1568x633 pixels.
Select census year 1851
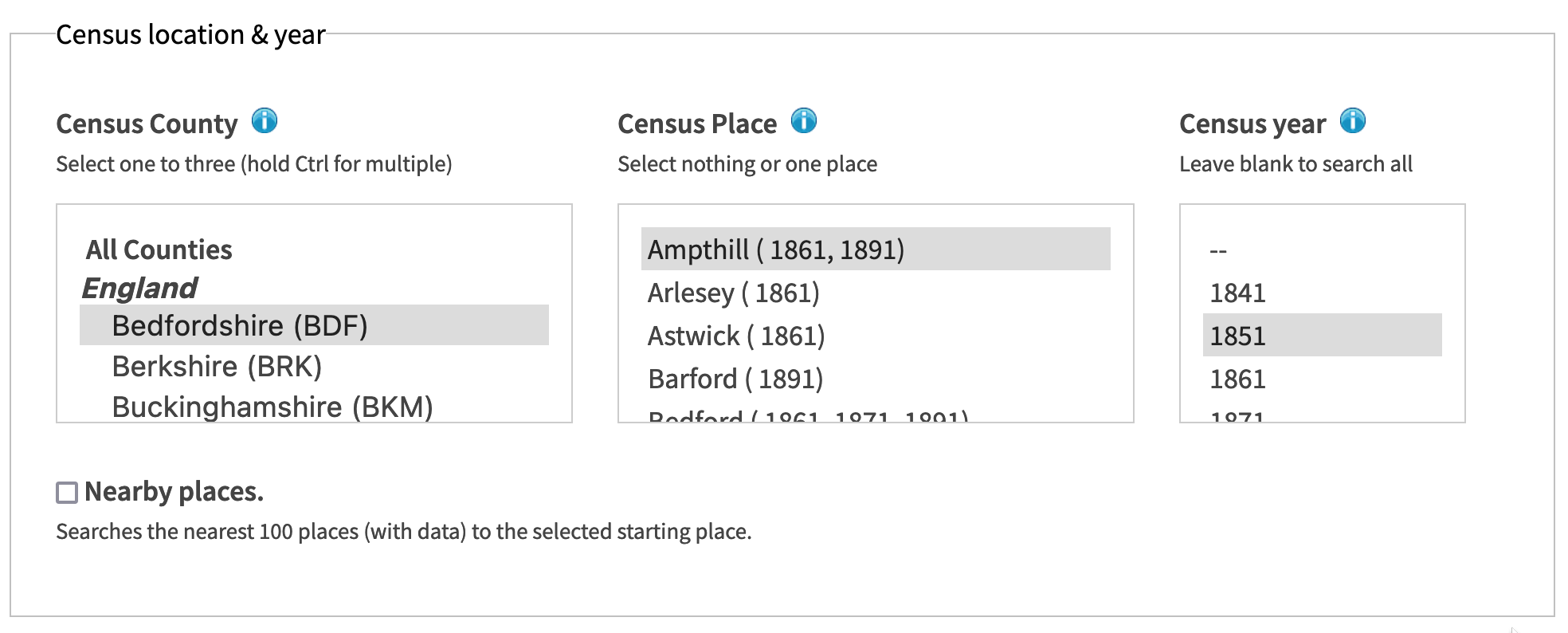point(1237,336)
